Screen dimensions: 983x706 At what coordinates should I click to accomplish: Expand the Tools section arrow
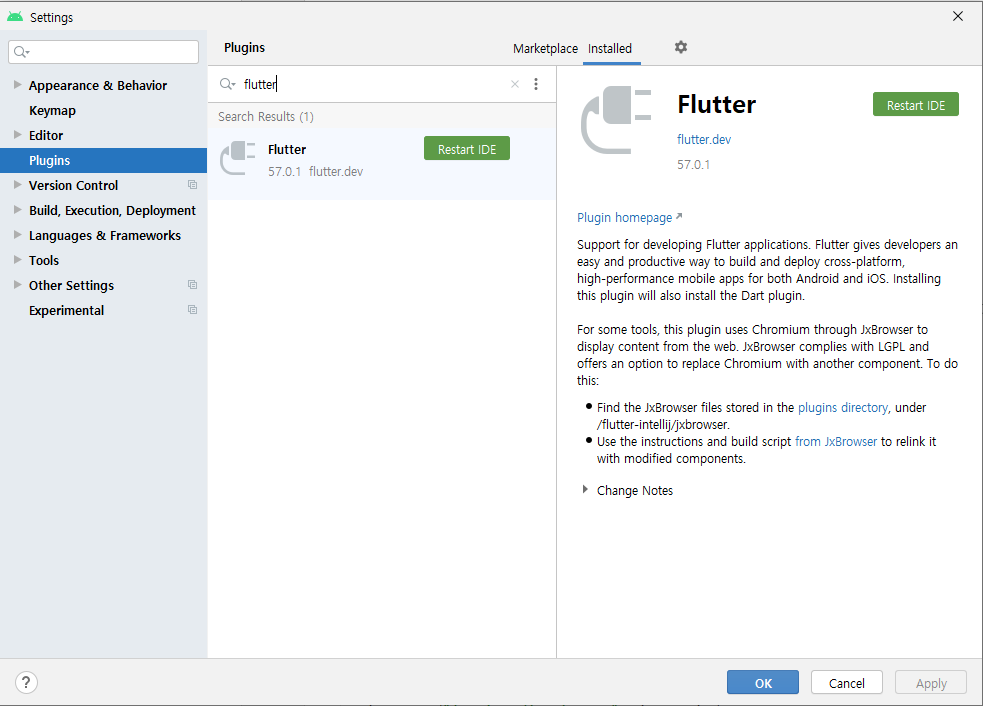click(x=18, y=260)
